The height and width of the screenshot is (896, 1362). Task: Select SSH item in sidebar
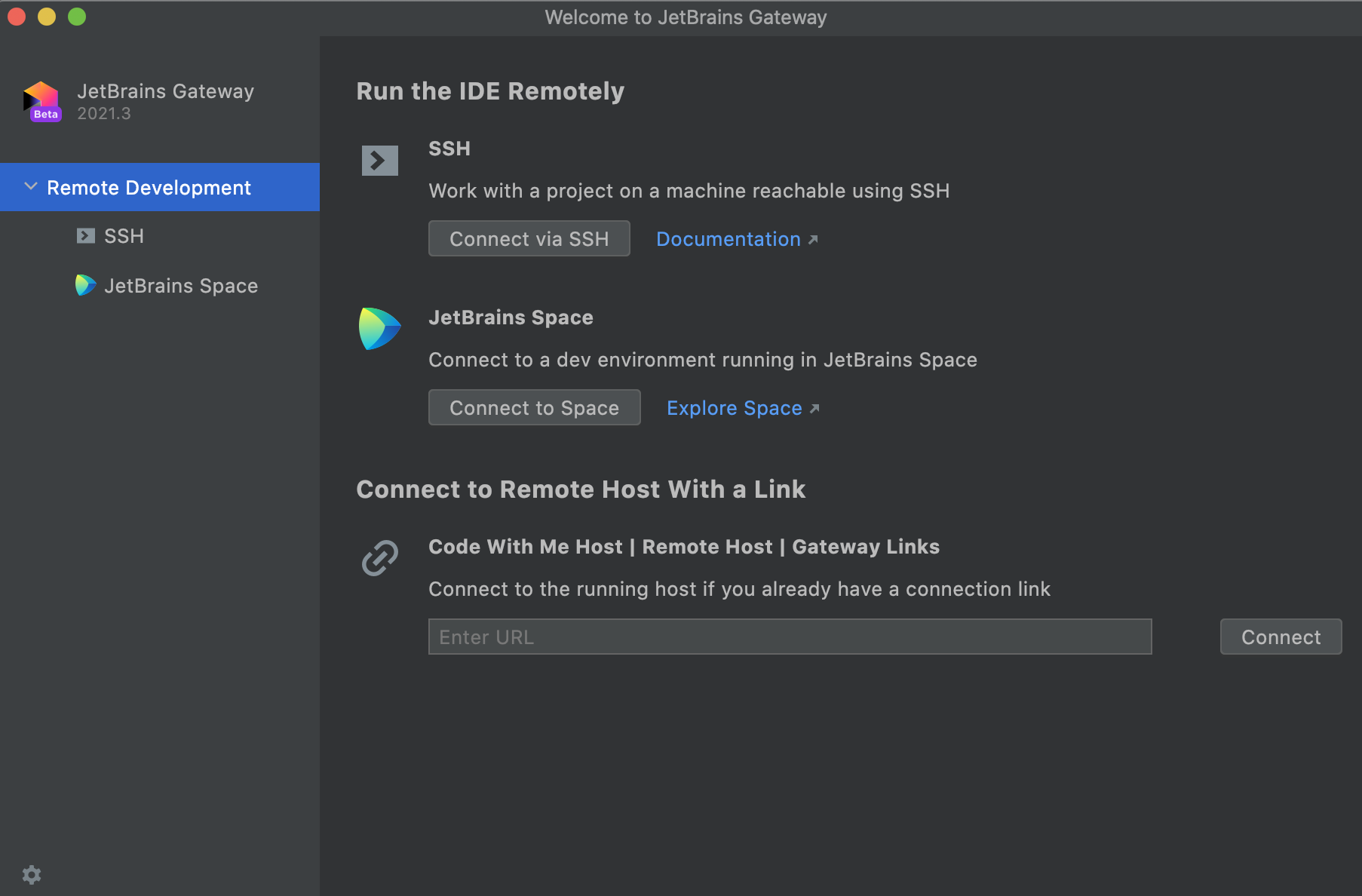click(x=124, y=236)
